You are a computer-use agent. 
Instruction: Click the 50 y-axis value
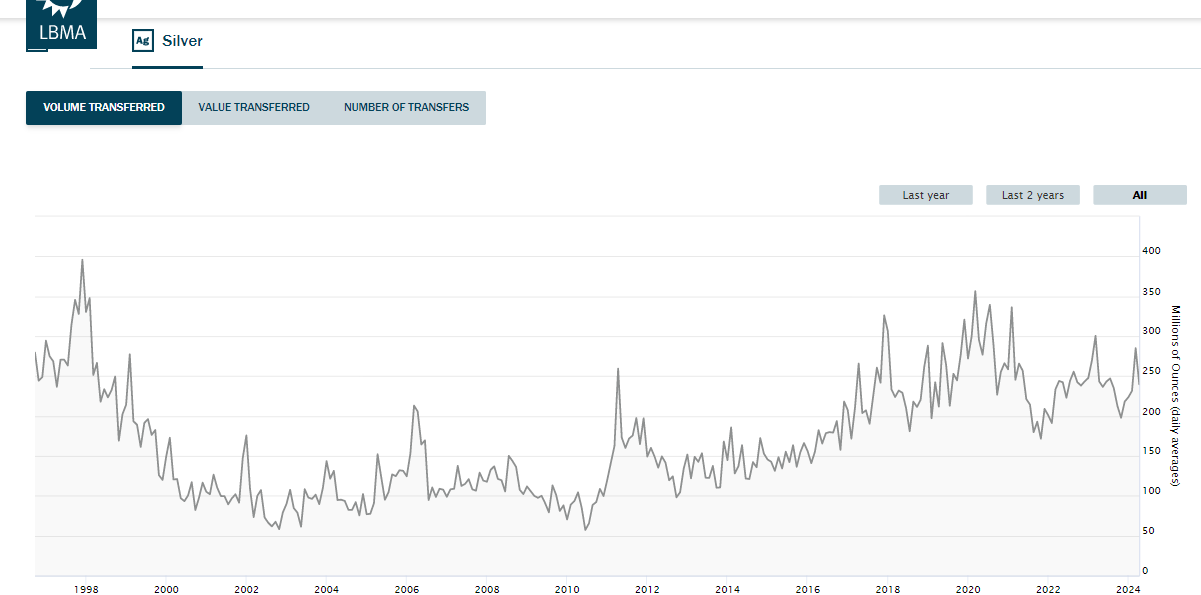[1149, 531]
